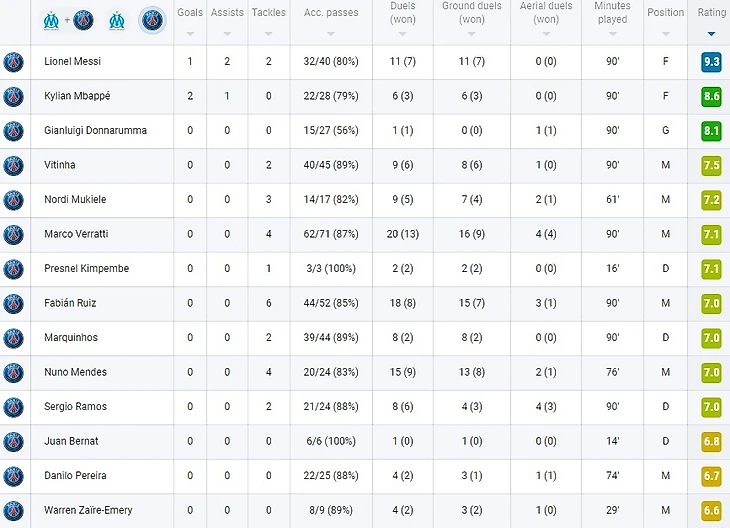
Task: Click PSG logo in Fabián Ruiz row
Action: pyautogui.click(x=13, y=303)
